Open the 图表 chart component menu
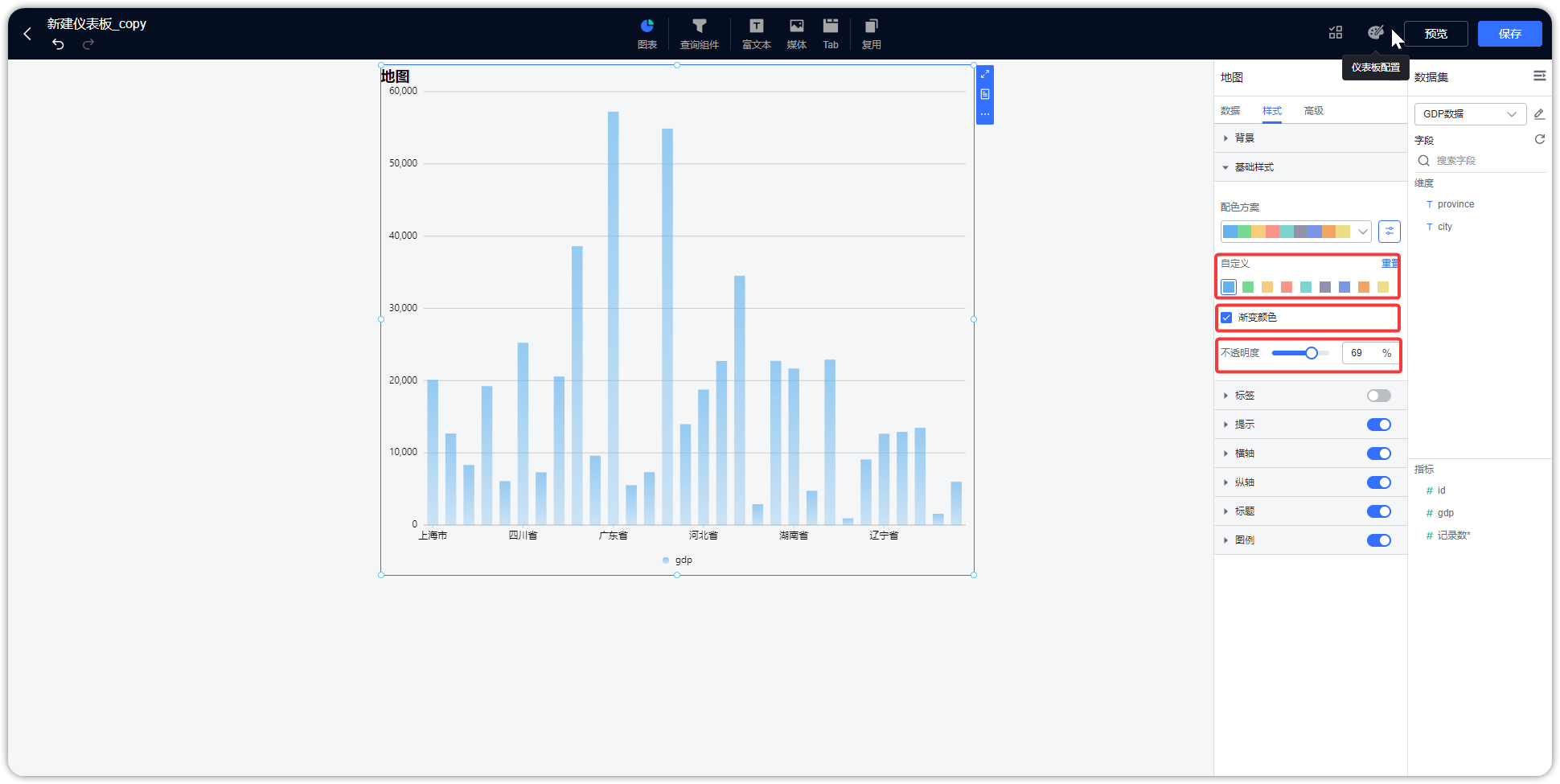1560x784 pixels. 647,34
